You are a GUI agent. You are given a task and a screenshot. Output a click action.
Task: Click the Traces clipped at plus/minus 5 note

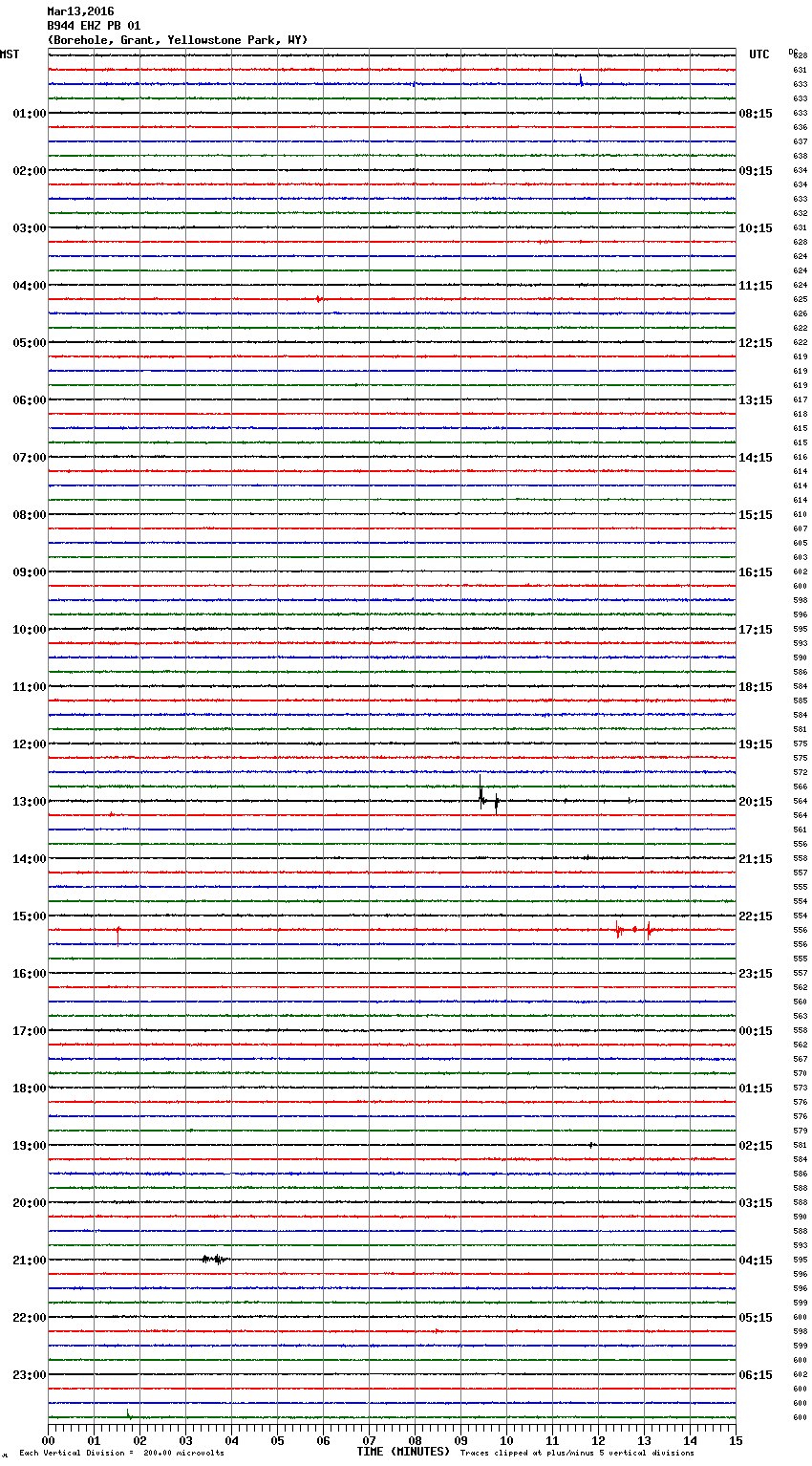coord(577,1454)
